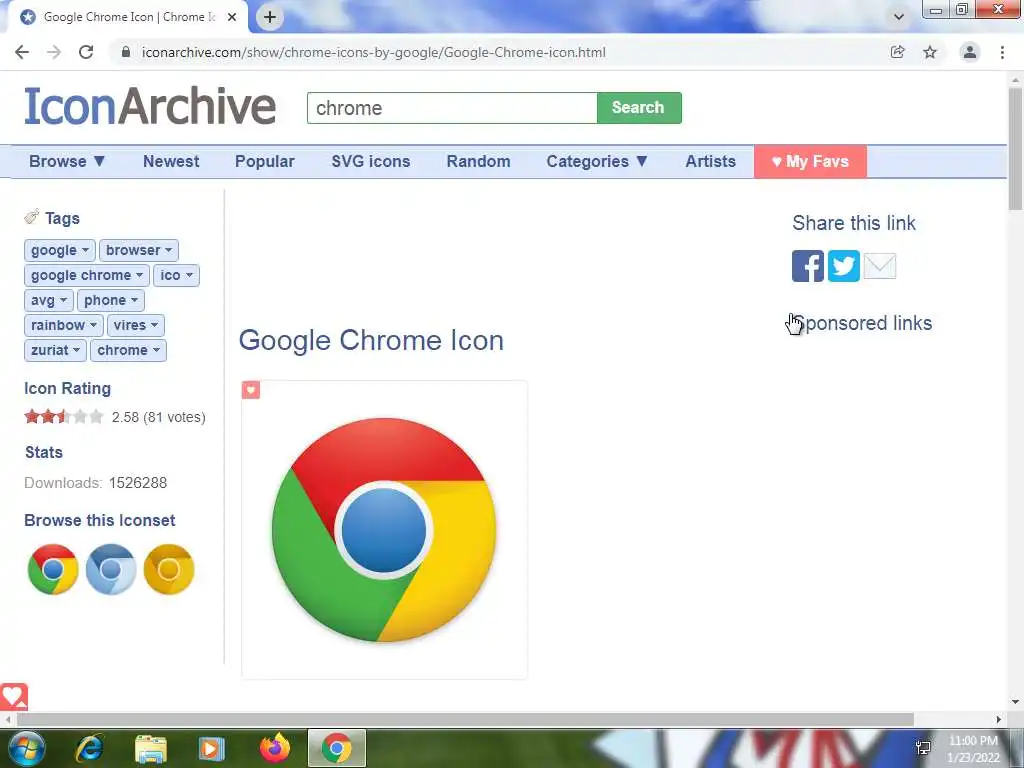
Task: Click the scroll right arrow on horizontal scrollbar
Action: click(x=999, y=720)
